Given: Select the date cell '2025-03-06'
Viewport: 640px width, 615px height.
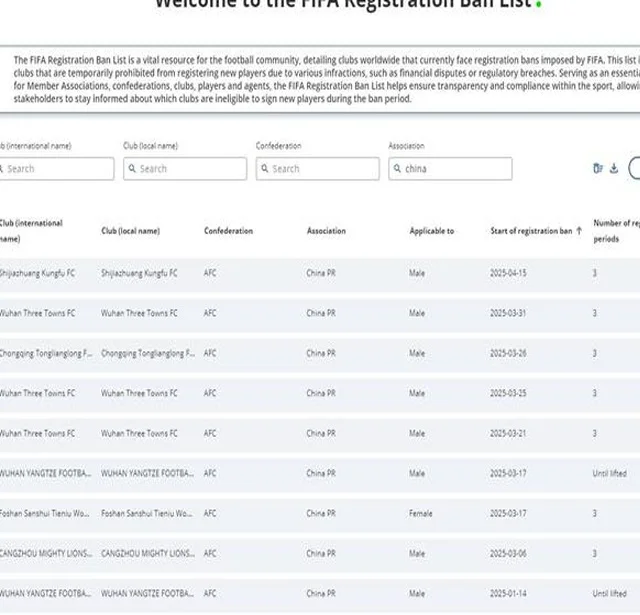Looking at the screenshot, I should (508, 553).
